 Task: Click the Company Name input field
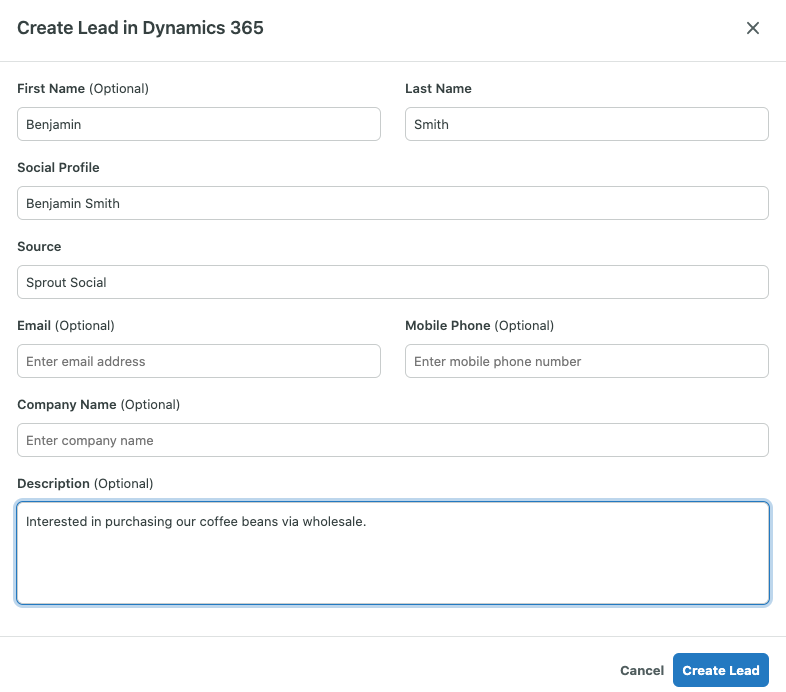393,440
